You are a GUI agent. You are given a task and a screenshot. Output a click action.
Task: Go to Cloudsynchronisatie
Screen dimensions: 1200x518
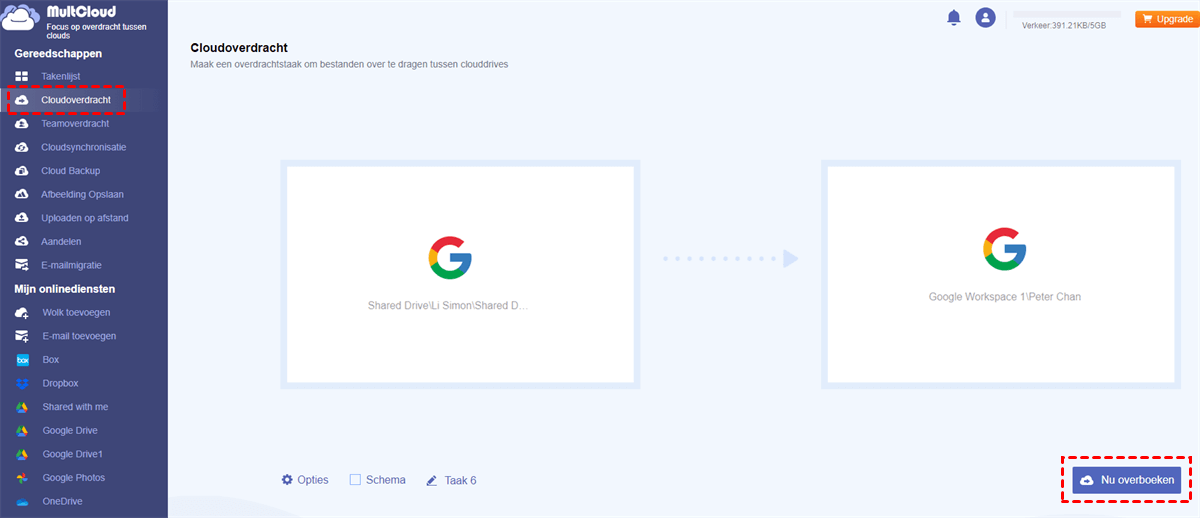coord(84,147)
